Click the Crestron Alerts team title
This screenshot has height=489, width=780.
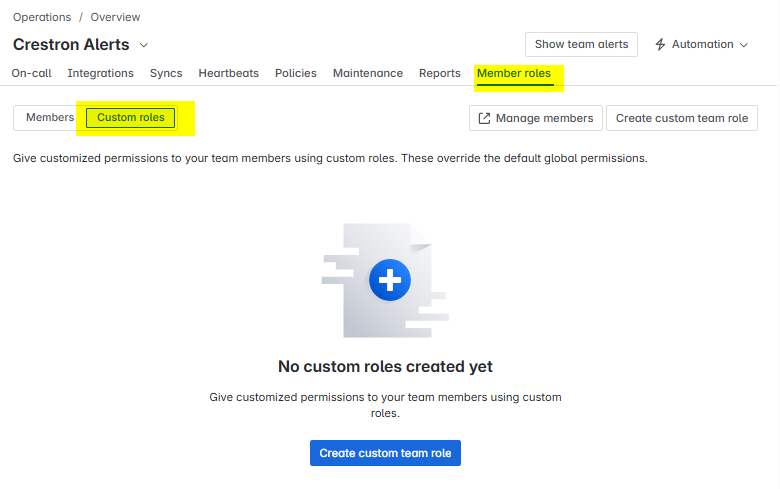coord(71,45)
